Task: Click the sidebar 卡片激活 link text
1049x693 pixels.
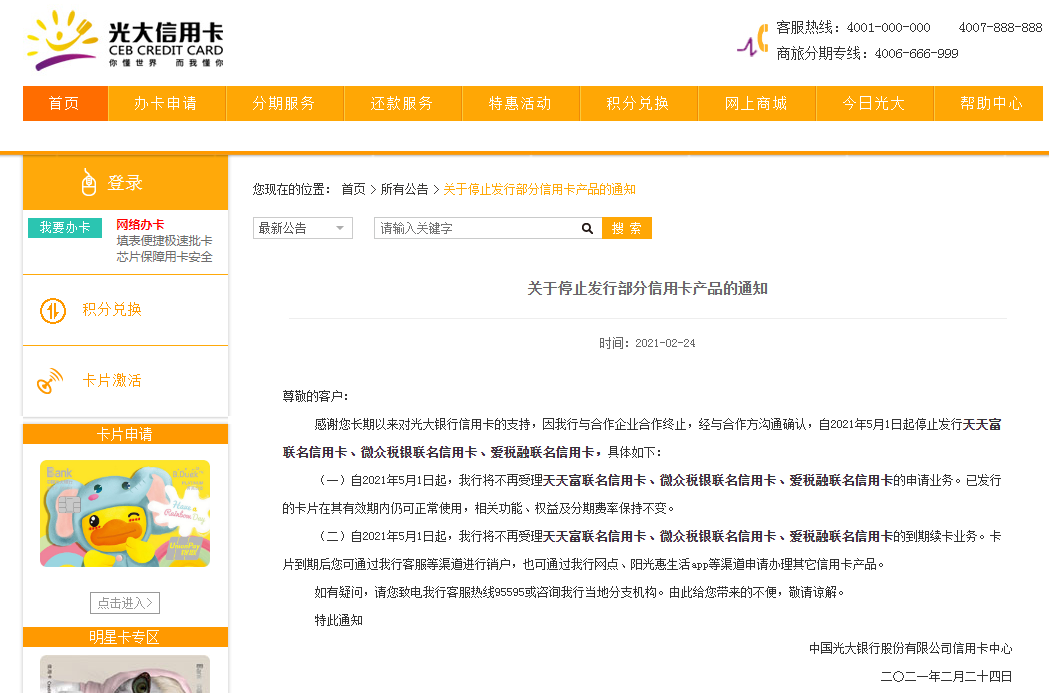Action: 112,381
